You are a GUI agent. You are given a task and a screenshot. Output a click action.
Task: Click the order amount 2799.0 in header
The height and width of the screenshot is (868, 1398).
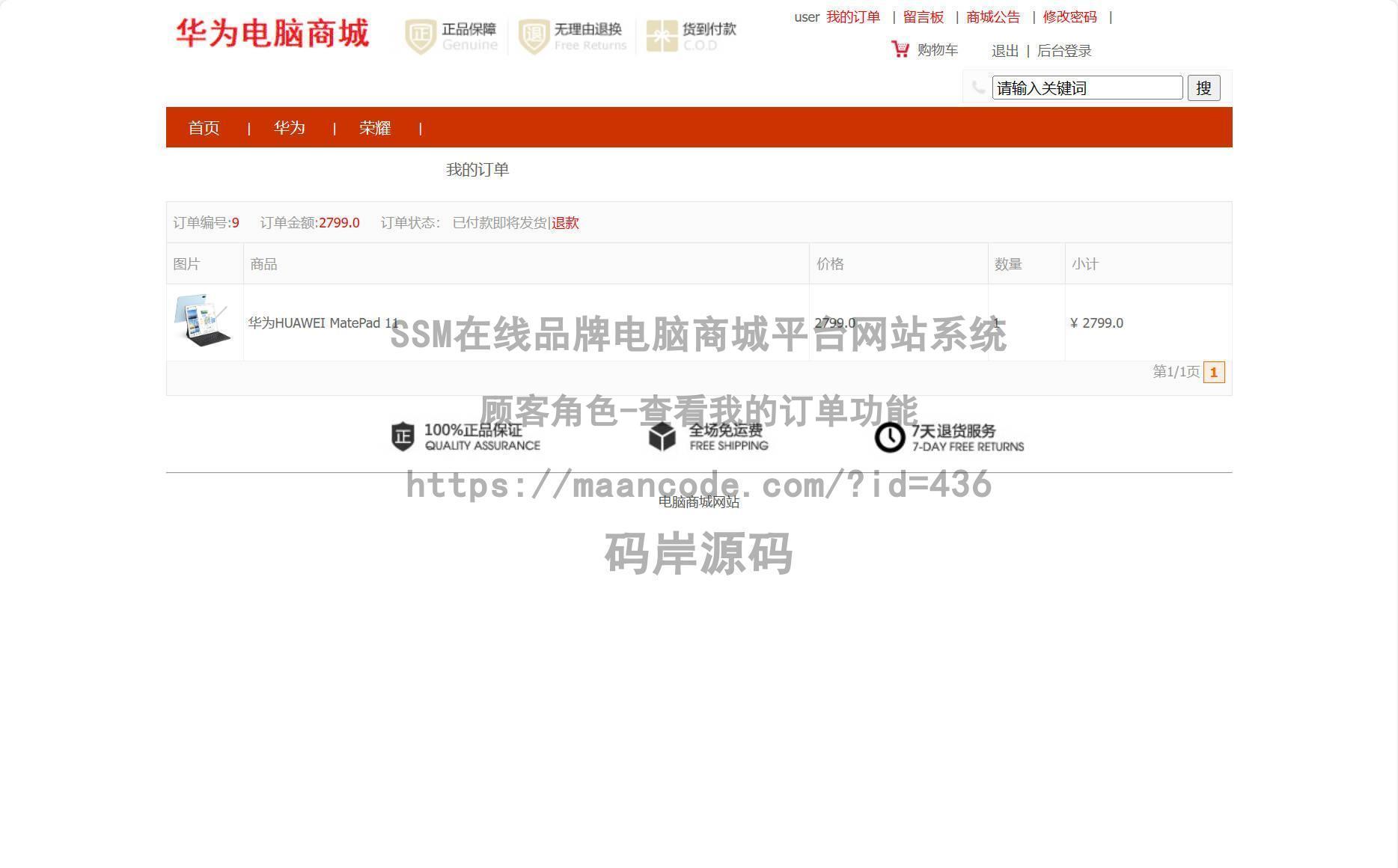pos(339,223)
